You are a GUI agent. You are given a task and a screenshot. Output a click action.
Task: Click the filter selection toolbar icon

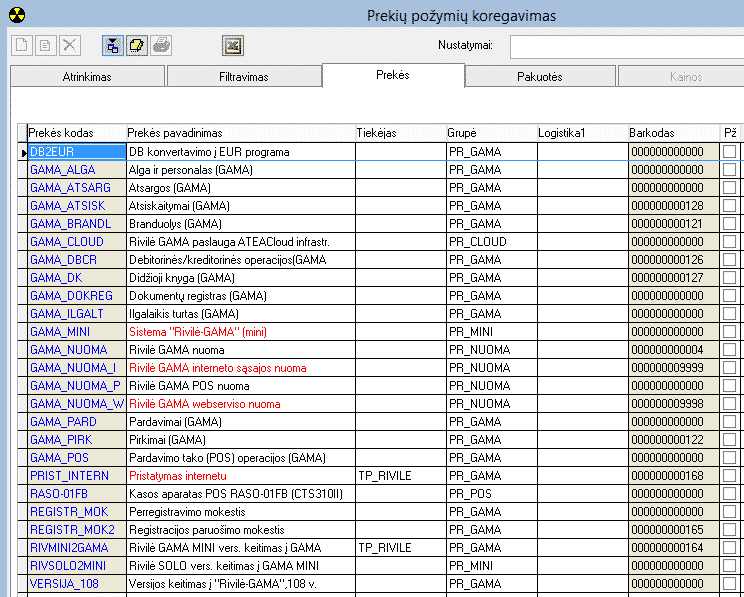[x=113, y=45]
